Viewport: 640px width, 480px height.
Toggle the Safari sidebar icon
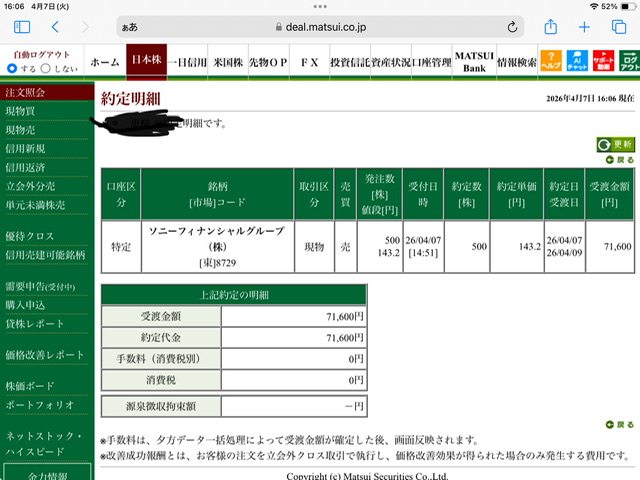[x=22, y=27]
